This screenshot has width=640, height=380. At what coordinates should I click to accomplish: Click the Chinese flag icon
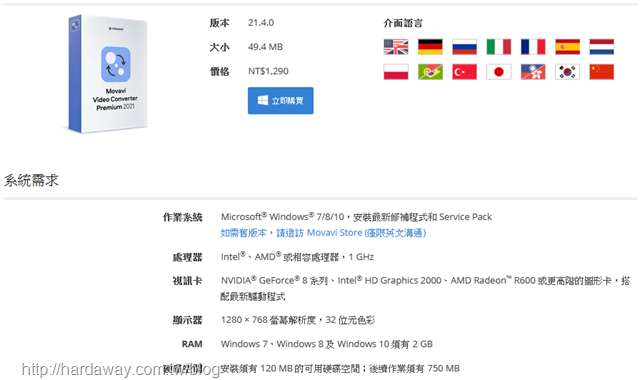tap(602, 72)
